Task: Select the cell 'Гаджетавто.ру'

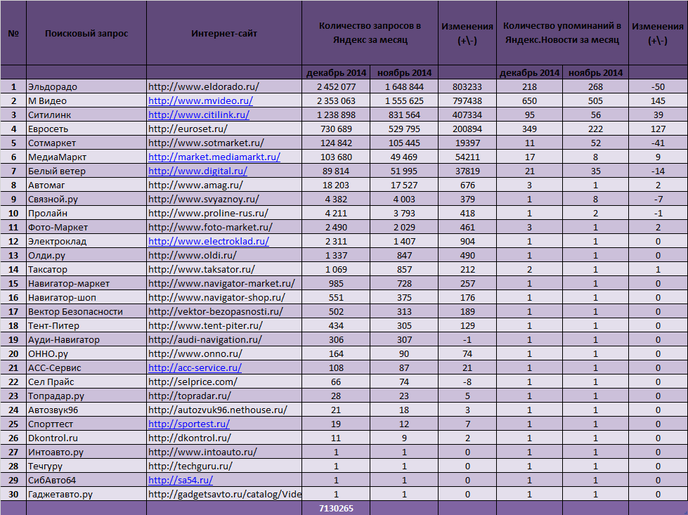Action: [x=86, y=494]
